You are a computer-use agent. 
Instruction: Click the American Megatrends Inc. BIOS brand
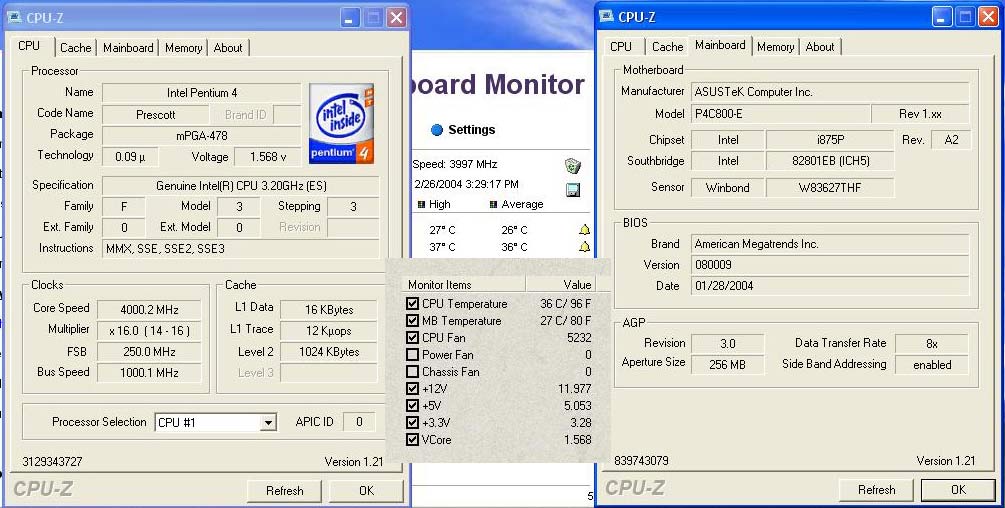(831, 244)
